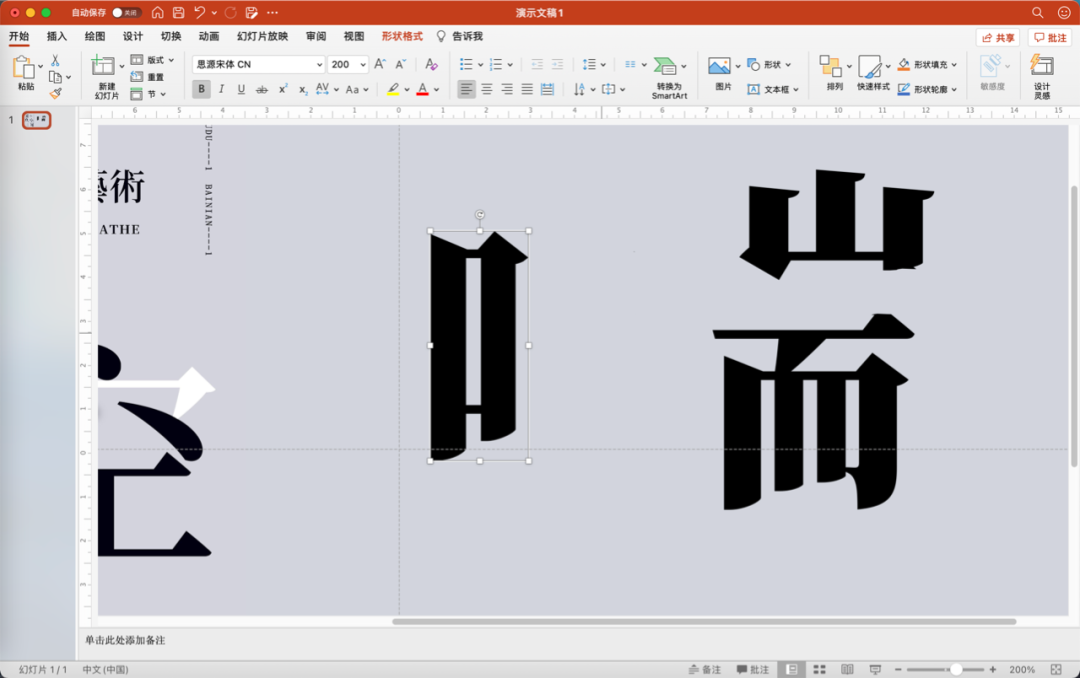1080x678 pixels.
Task: Expand Shape Fill dropdown
Action: (x=954, y=65)
